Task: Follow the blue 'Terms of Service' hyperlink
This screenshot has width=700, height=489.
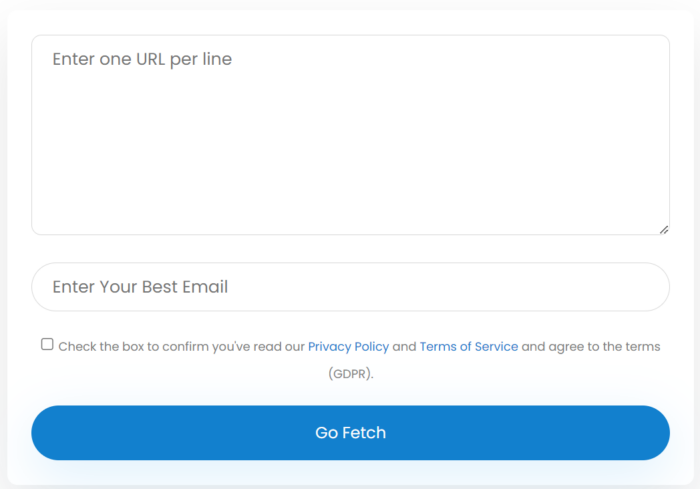Action: [468, 347]
